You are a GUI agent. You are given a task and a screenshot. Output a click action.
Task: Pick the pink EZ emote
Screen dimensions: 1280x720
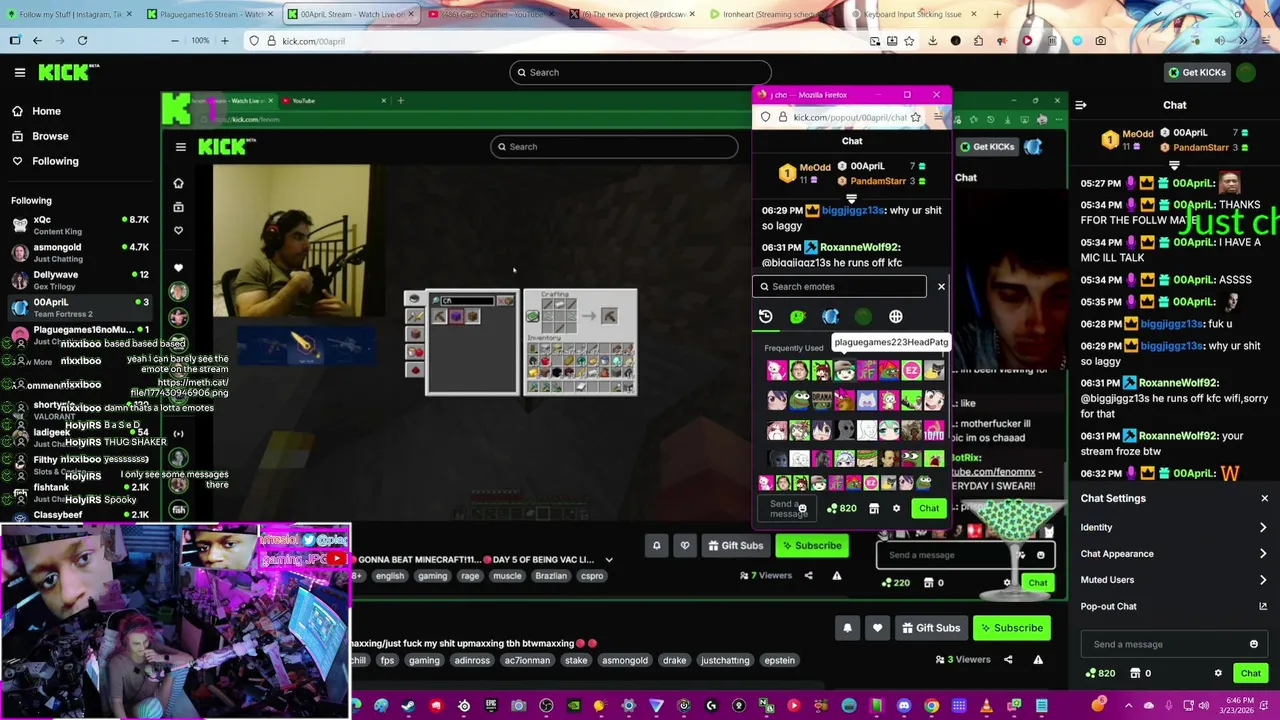(x=911, y=372)
